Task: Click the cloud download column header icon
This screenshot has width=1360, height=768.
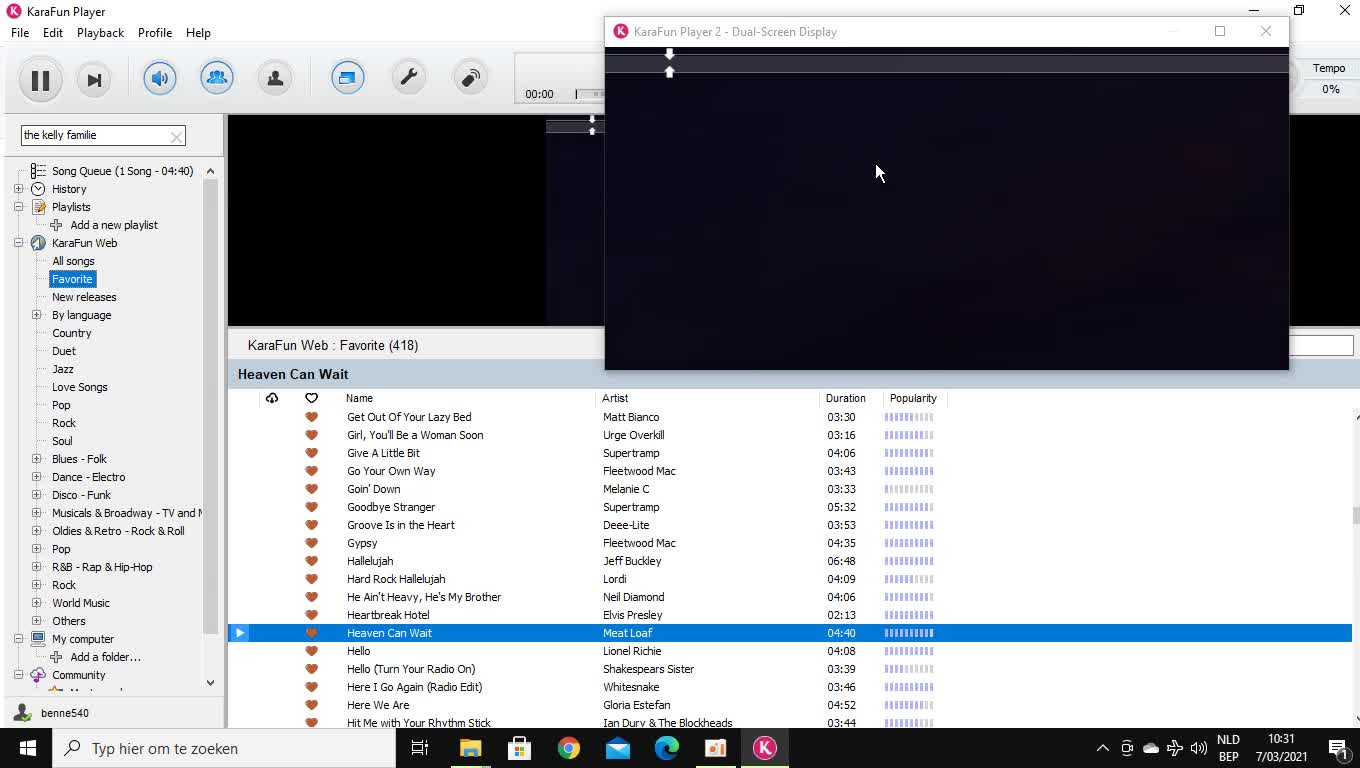Action: (x=271, y=398)
